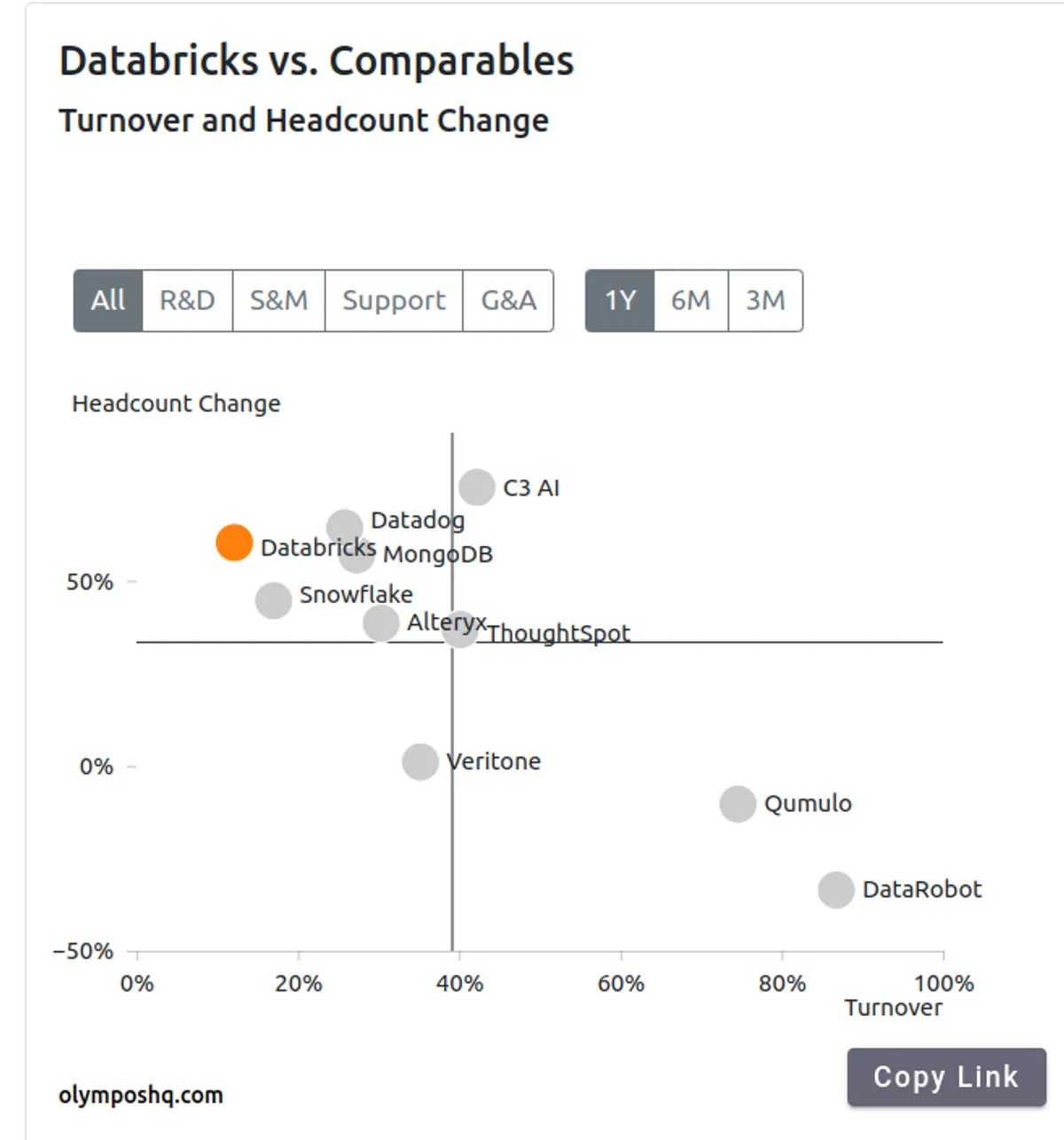The image size is (1064, 1140).
Task: Select the Alteryx scatter dot
Action: 380,623
